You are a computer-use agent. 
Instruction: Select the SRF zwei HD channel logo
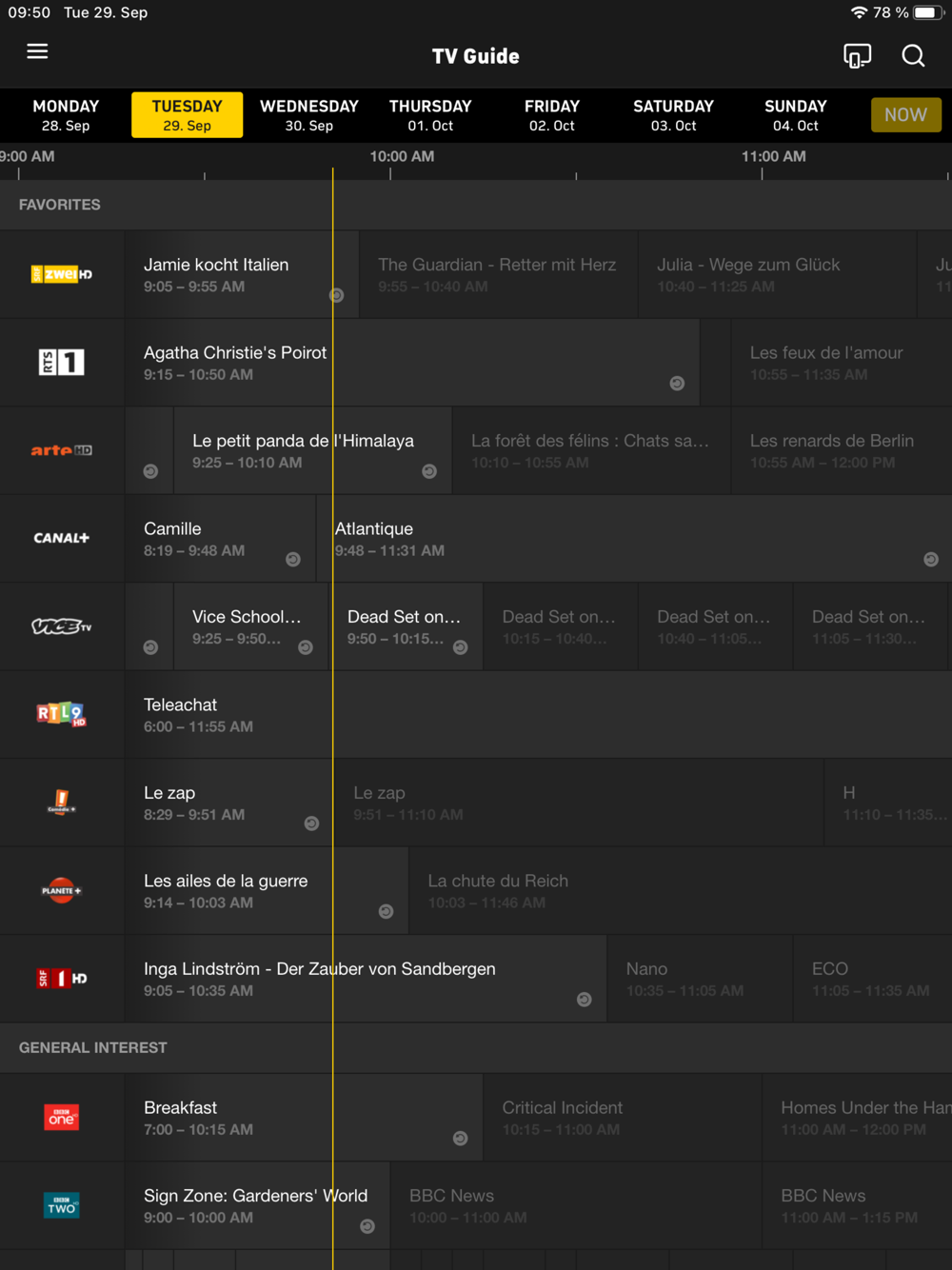click(62, 274)
